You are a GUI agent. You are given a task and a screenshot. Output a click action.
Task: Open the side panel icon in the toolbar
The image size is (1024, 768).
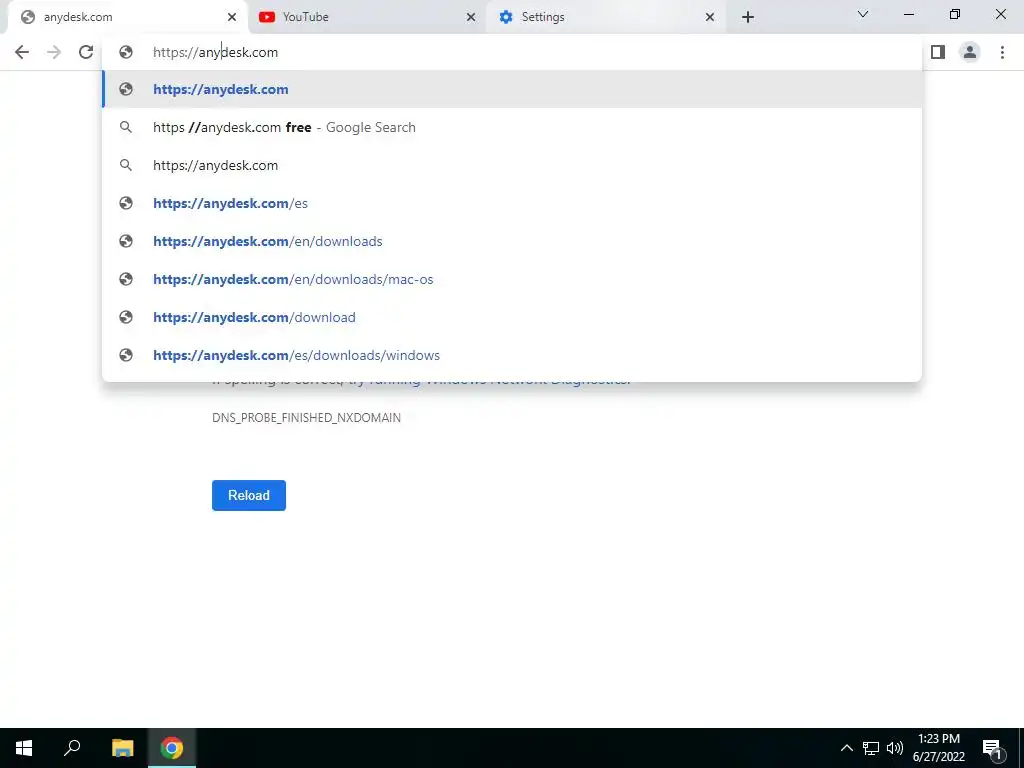pyautogui.click(x=938, y=52)
